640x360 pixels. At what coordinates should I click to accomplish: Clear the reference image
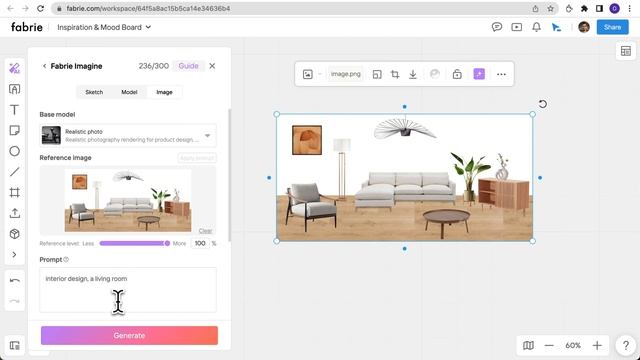(205, 231)
